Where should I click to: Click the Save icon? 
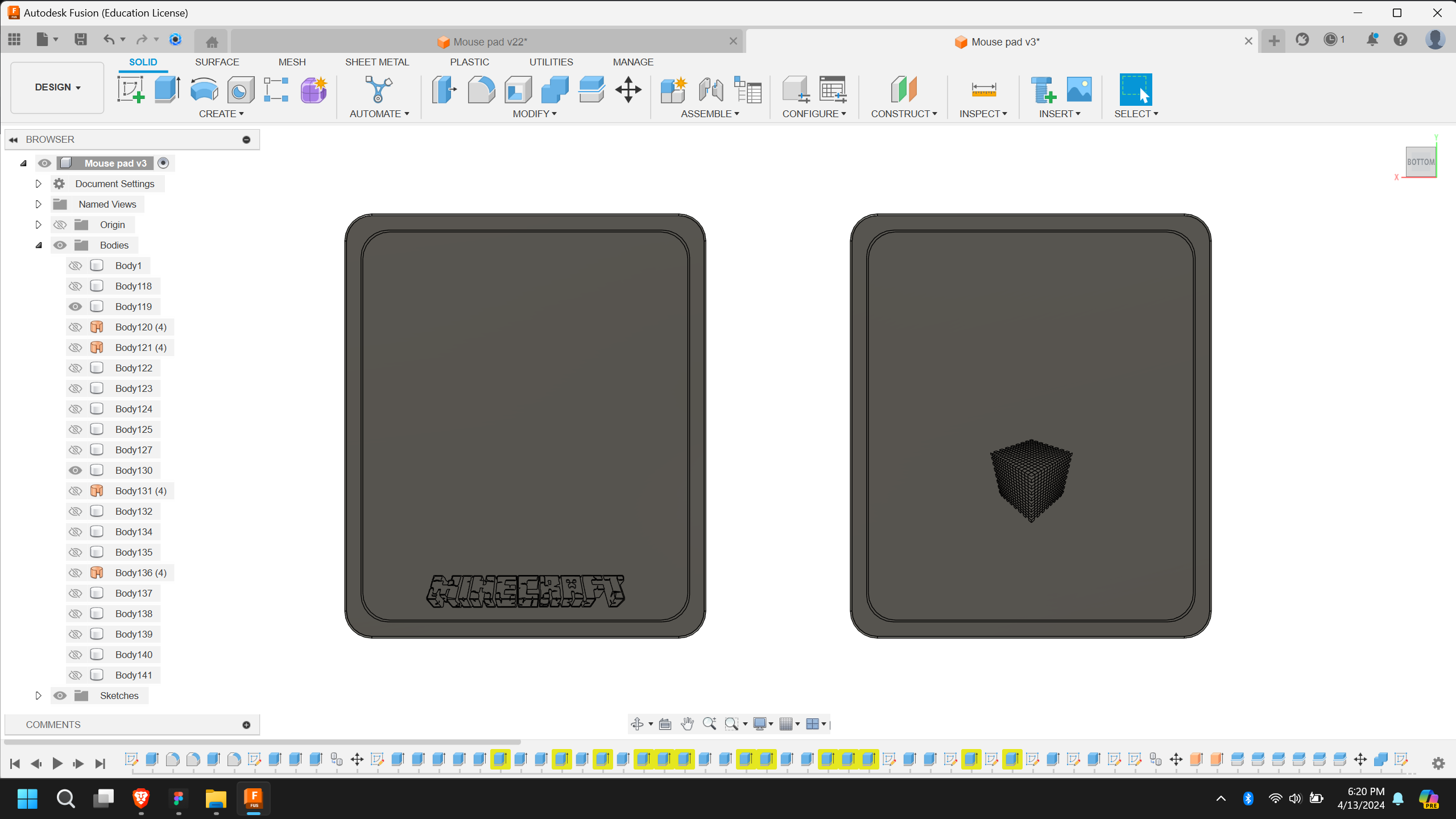[80, 39]
